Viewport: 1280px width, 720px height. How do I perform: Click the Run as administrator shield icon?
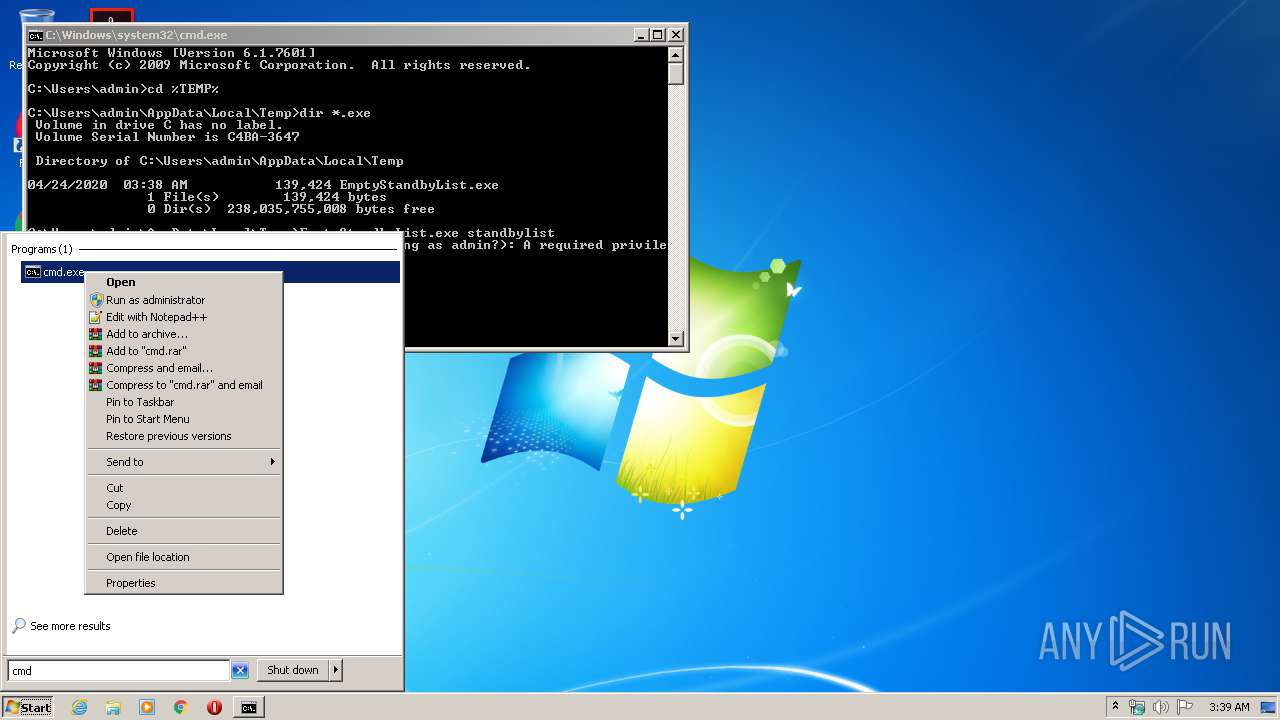pyautogui.click(x=96, y=300)
